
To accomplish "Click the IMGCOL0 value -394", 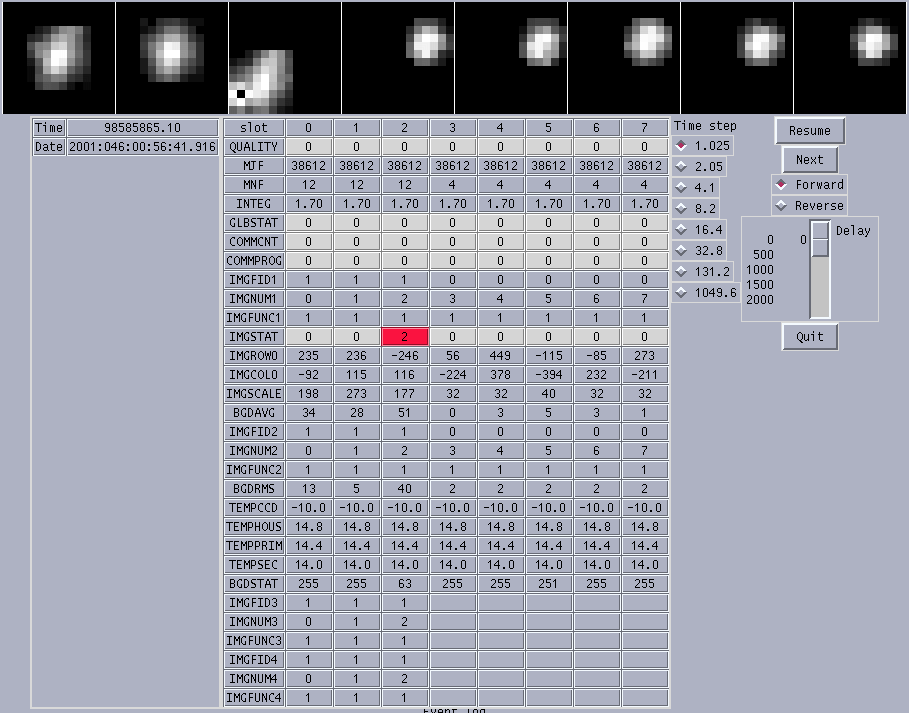I will coord(548,375).
